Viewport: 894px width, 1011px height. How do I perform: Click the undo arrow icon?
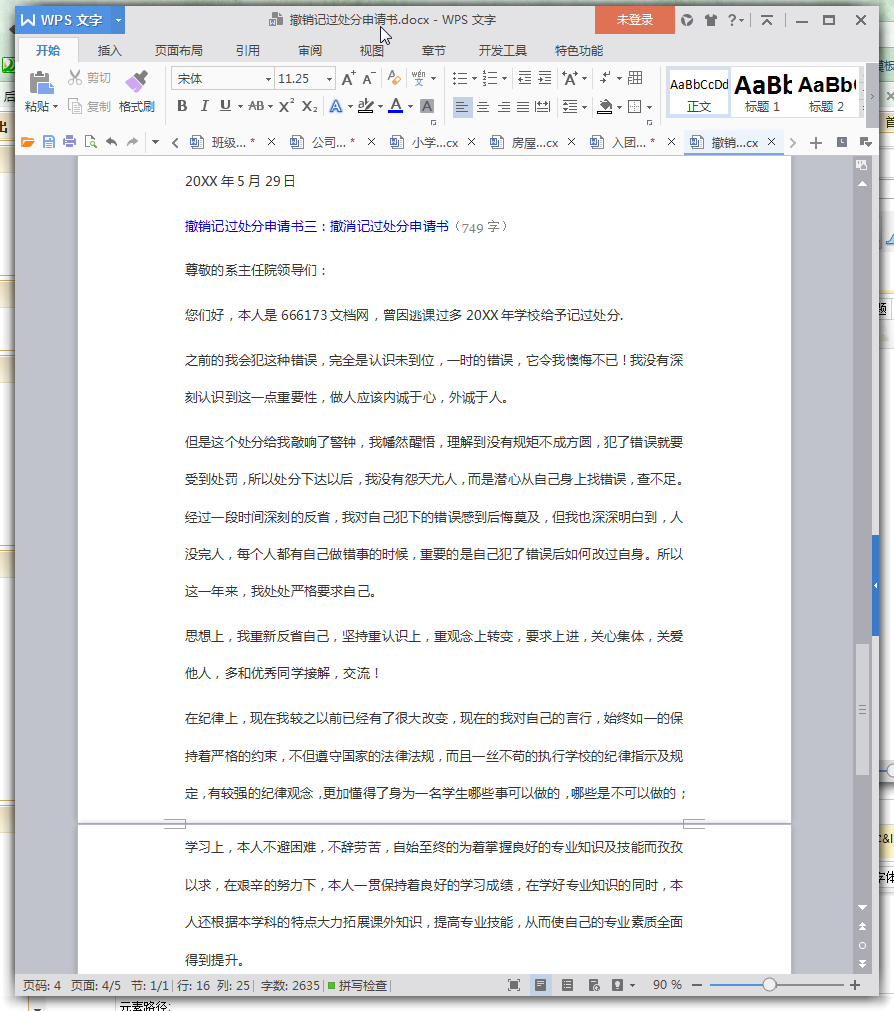111,143
